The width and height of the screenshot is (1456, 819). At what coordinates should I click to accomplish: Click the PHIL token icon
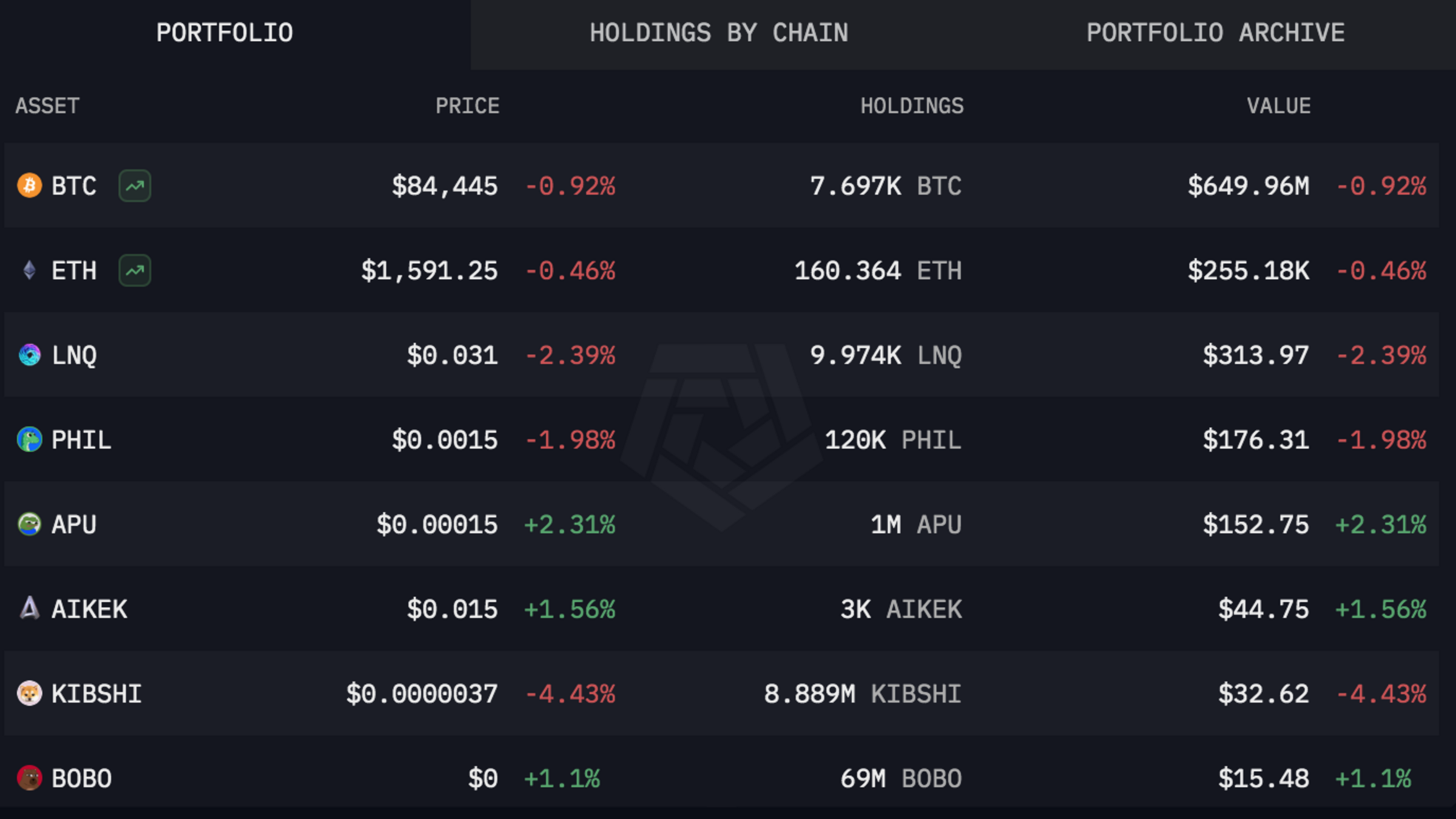29,440
